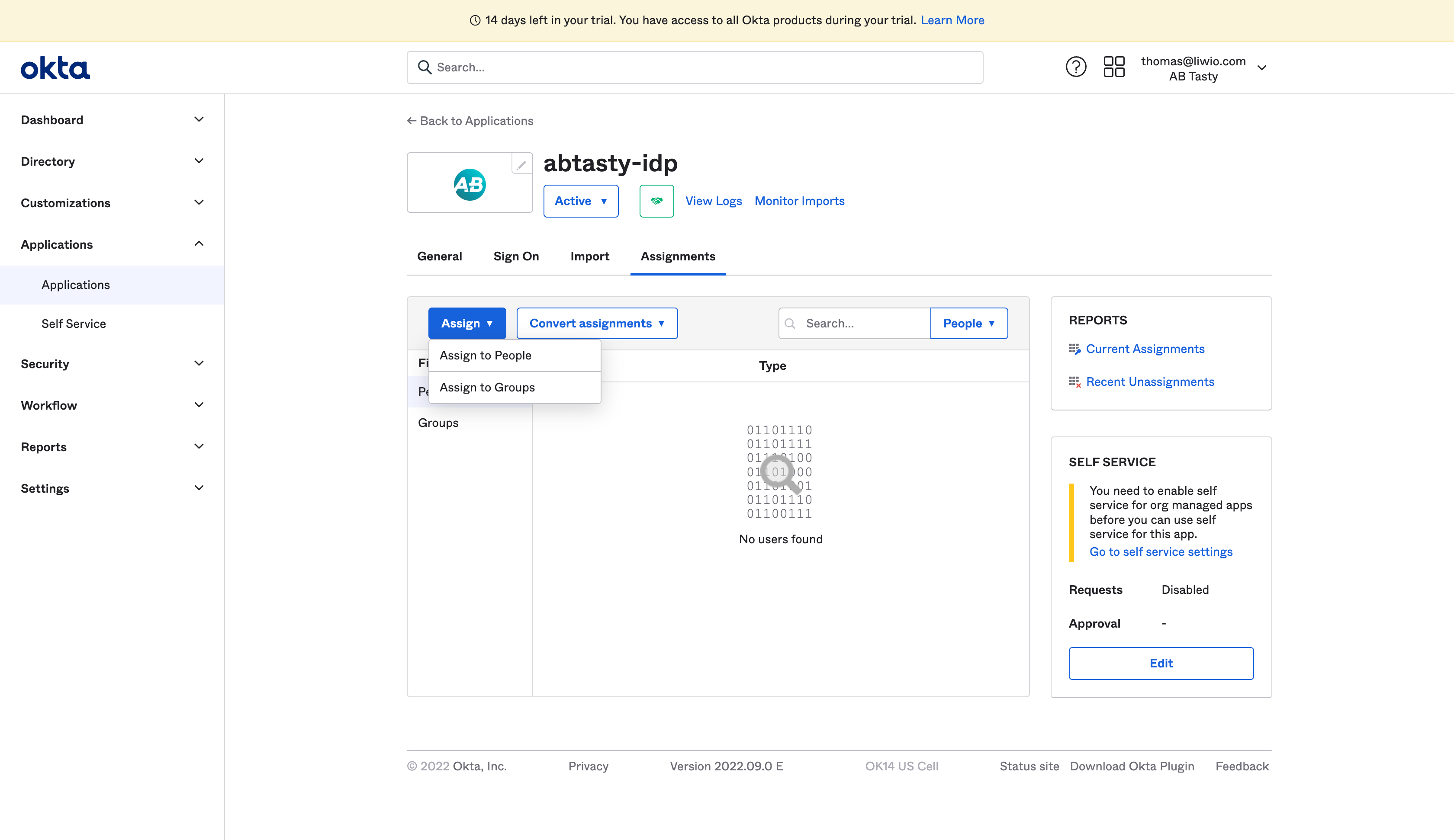The width and height of the screenshot is (1454, 840).
Task: Click the Disabled requests value
Action: pos(1184,590)
